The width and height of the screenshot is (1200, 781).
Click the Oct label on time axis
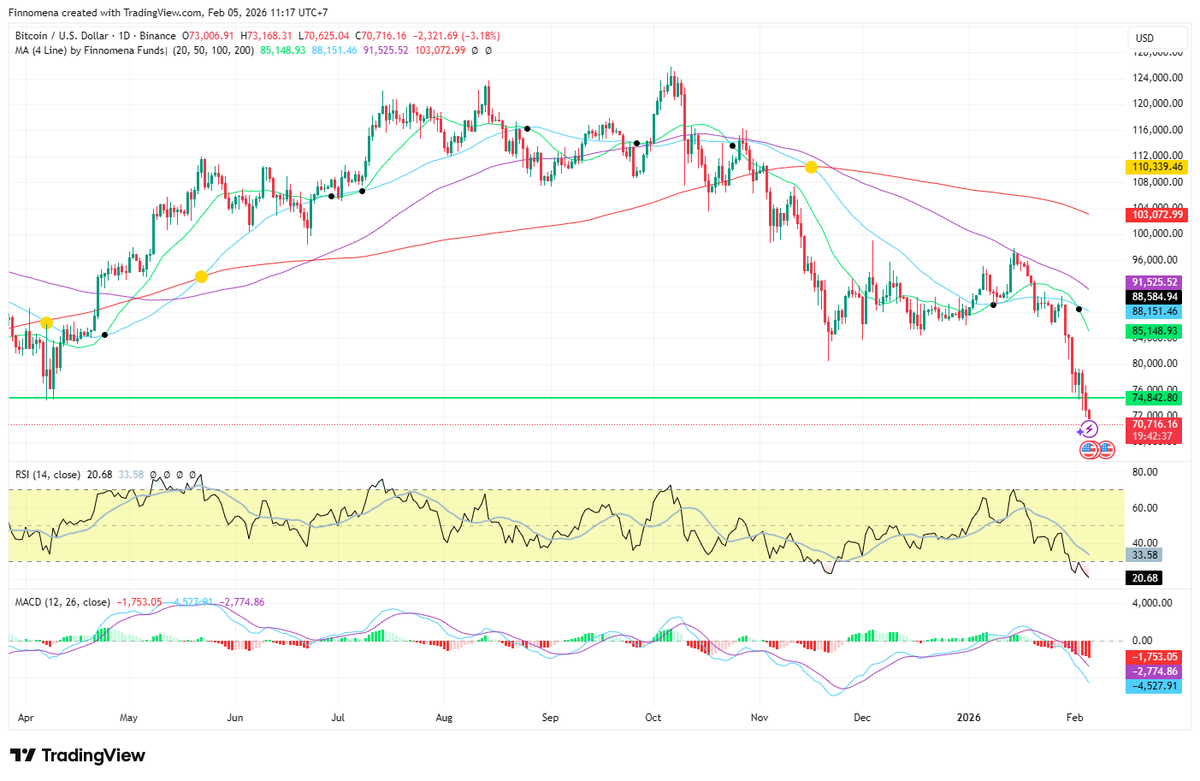click(x=653, y=717)
